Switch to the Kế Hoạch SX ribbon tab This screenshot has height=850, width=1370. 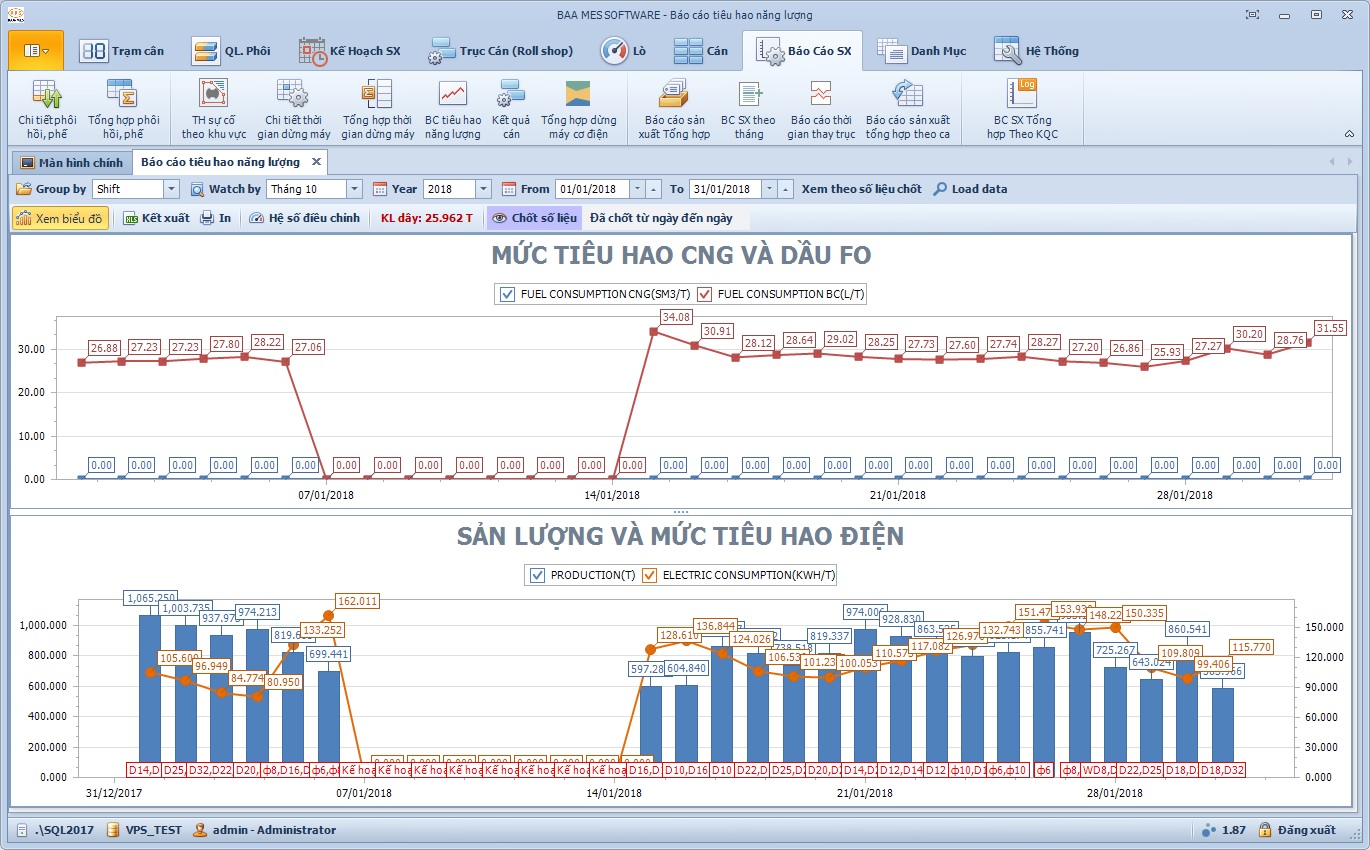[x=349, y=51]
